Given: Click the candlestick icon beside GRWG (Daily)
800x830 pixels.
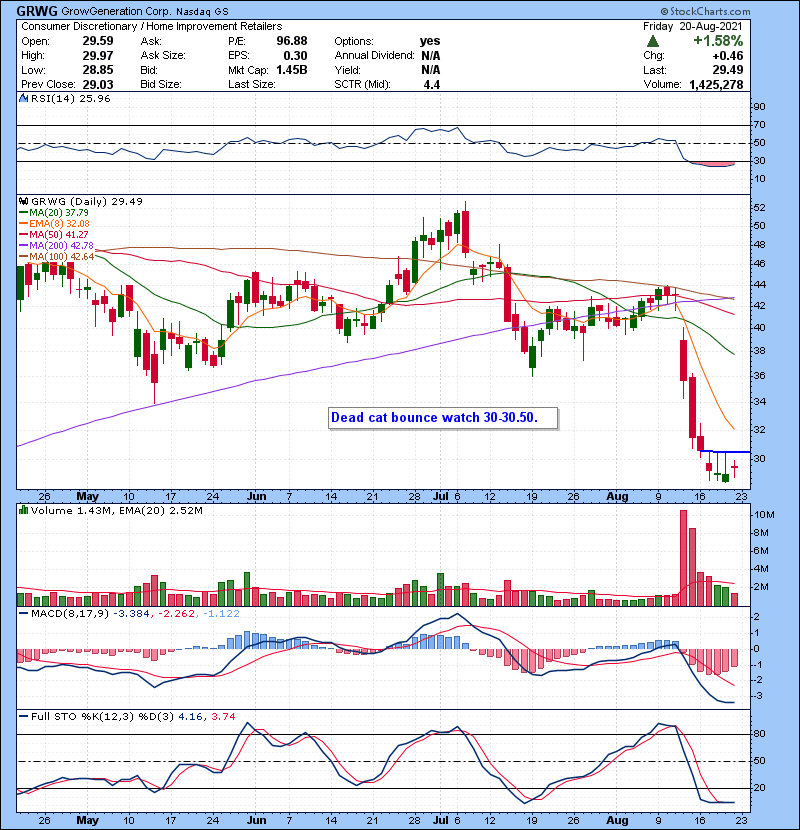Looking at the screenshot, I should 24,201.
